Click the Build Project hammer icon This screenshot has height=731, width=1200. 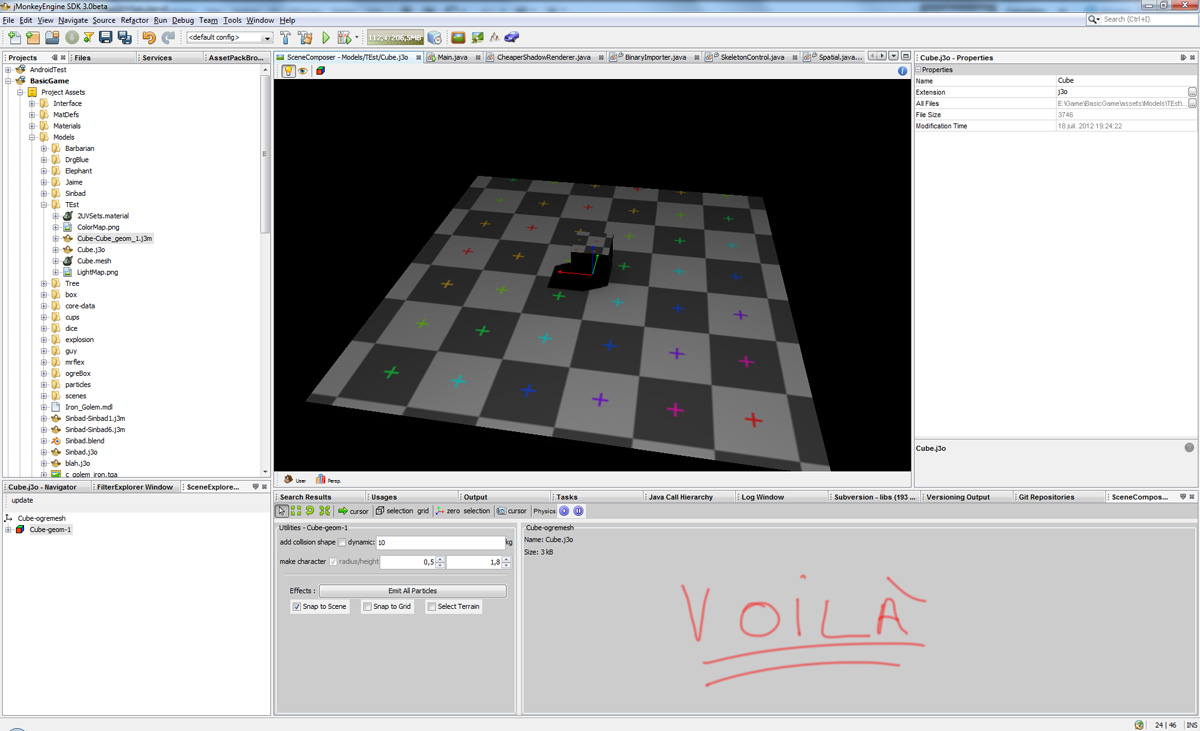(x=286, y=38)
